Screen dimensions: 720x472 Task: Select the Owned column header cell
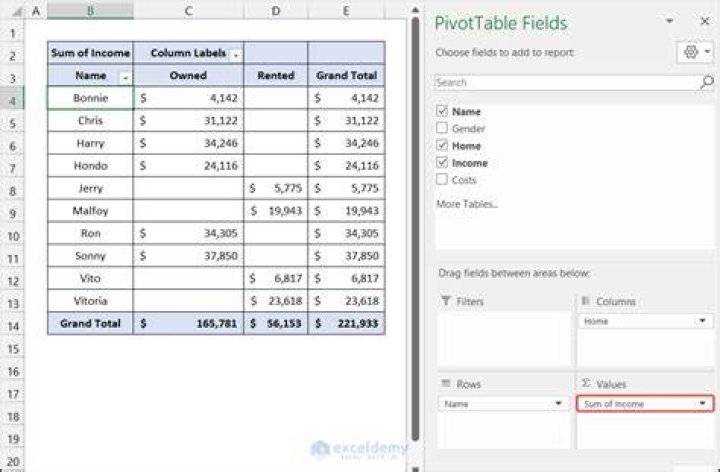click(188, 75)
